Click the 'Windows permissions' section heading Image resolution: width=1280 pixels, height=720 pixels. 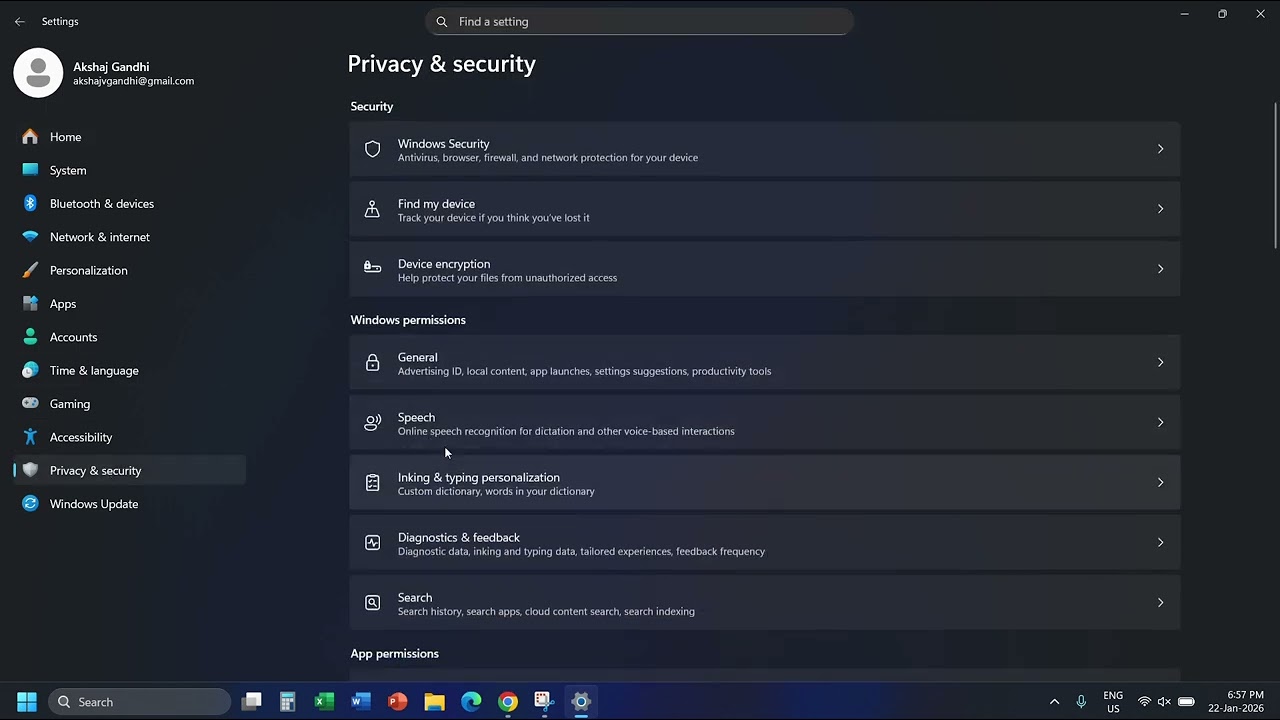(x=408, y=320)
